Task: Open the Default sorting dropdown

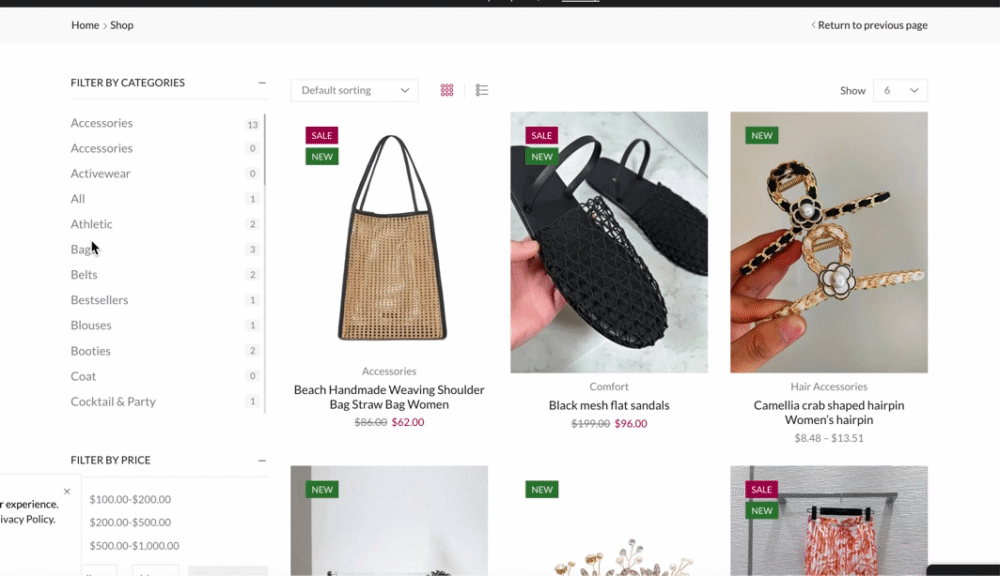Action: (355, 91)
